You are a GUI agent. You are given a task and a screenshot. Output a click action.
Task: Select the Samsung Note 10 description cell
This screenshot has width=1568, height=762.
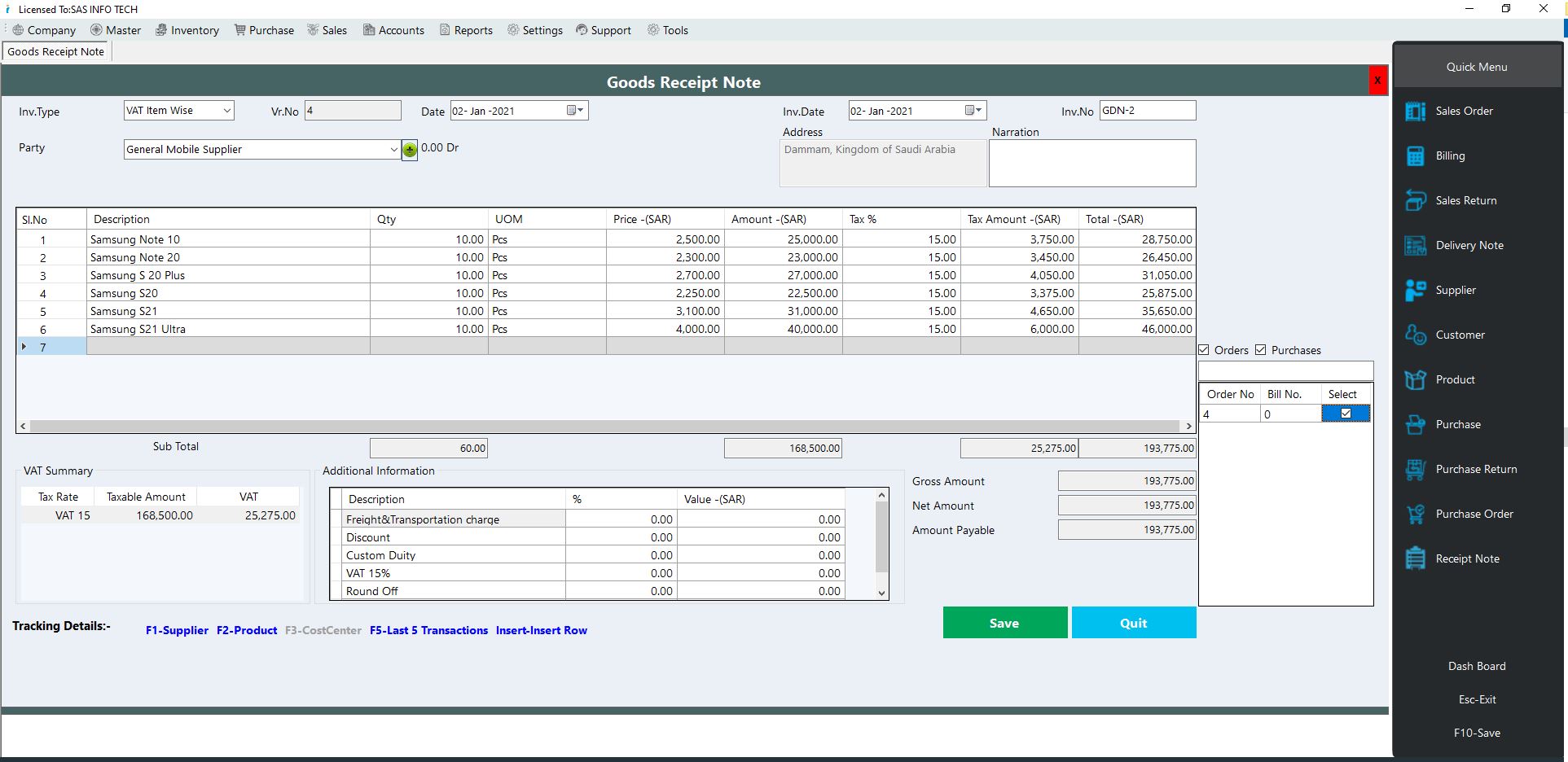[x=228, y=239]
